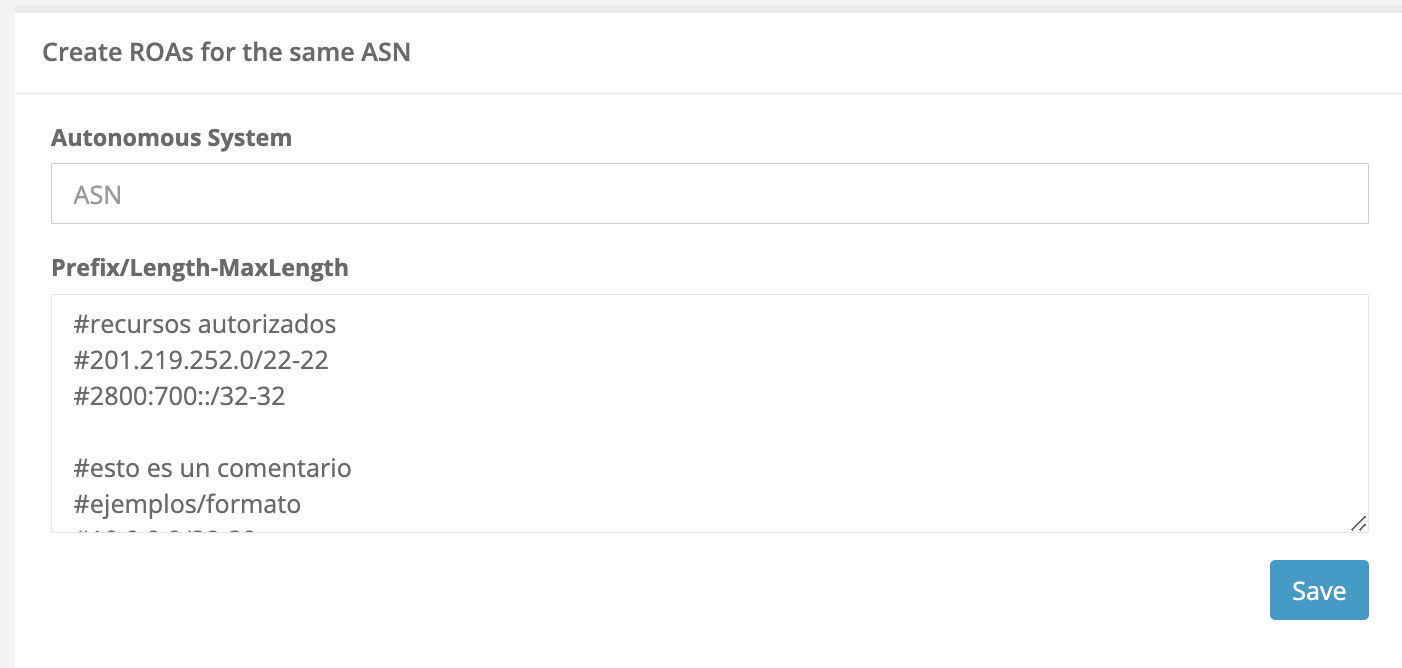Place cursor on the #recursos autorizados line
The height and width of the screenshot is (668, 1402).
[x=205, y=324]
